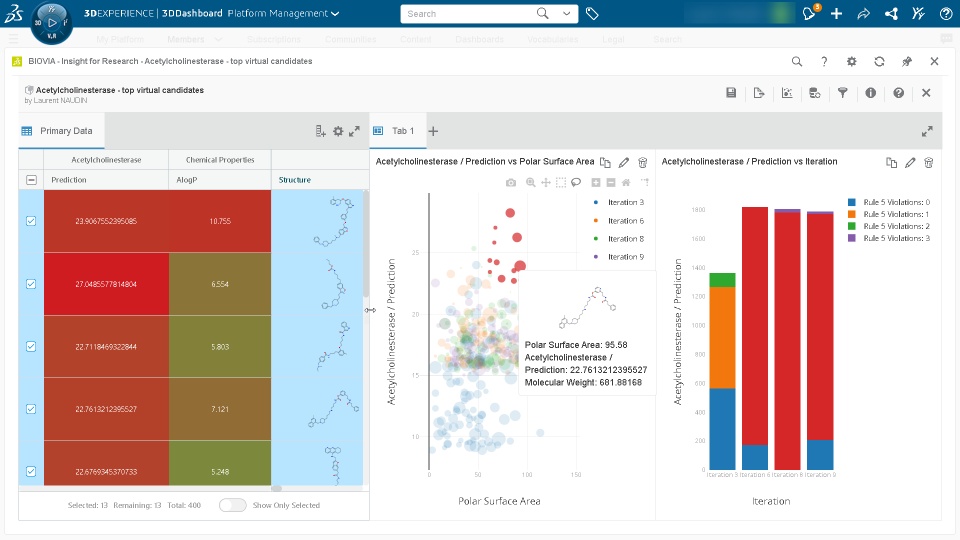
Task: Edit the Polar Surface Area chart
Action: [624, 162]
